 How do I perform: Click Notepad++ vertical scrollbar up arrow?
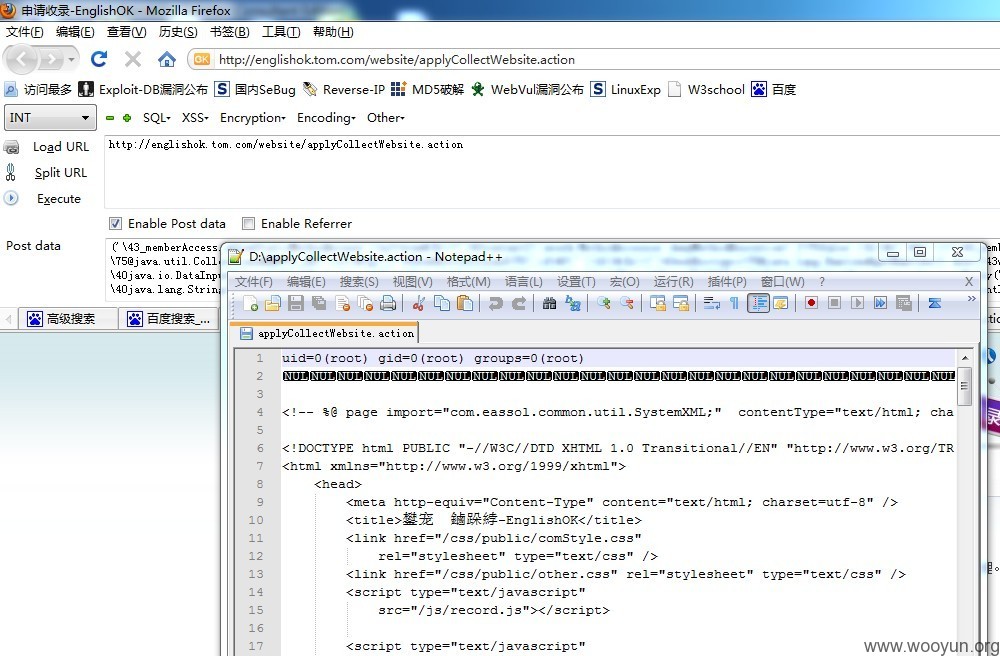point(965,358)
